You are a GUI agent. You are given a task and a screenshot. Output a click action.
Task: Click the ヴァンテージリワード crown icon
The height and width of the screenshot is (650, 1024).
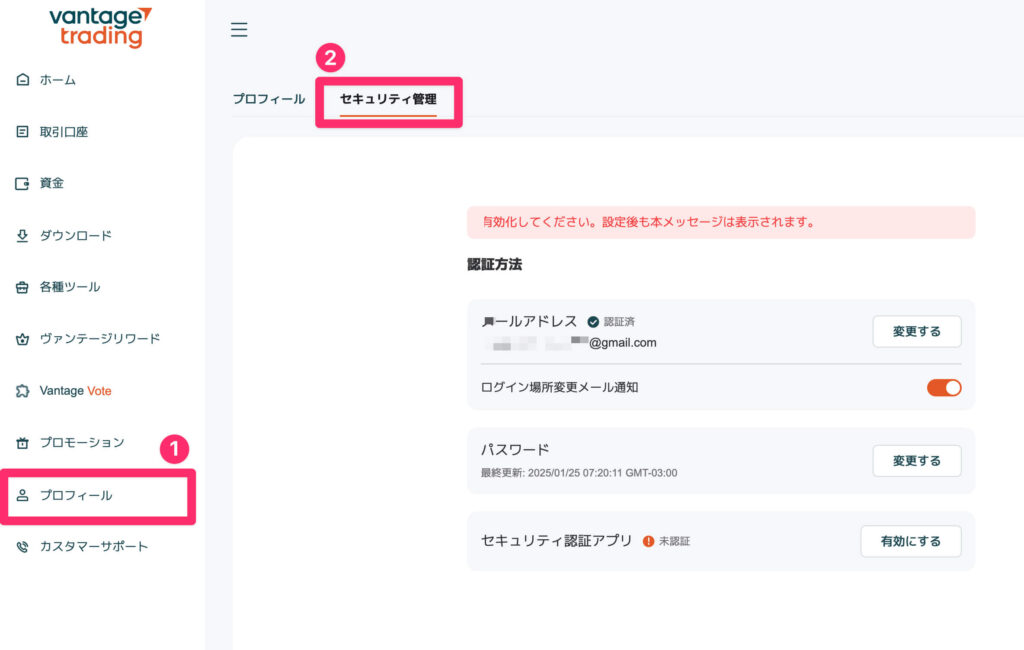tap(22, 339)
